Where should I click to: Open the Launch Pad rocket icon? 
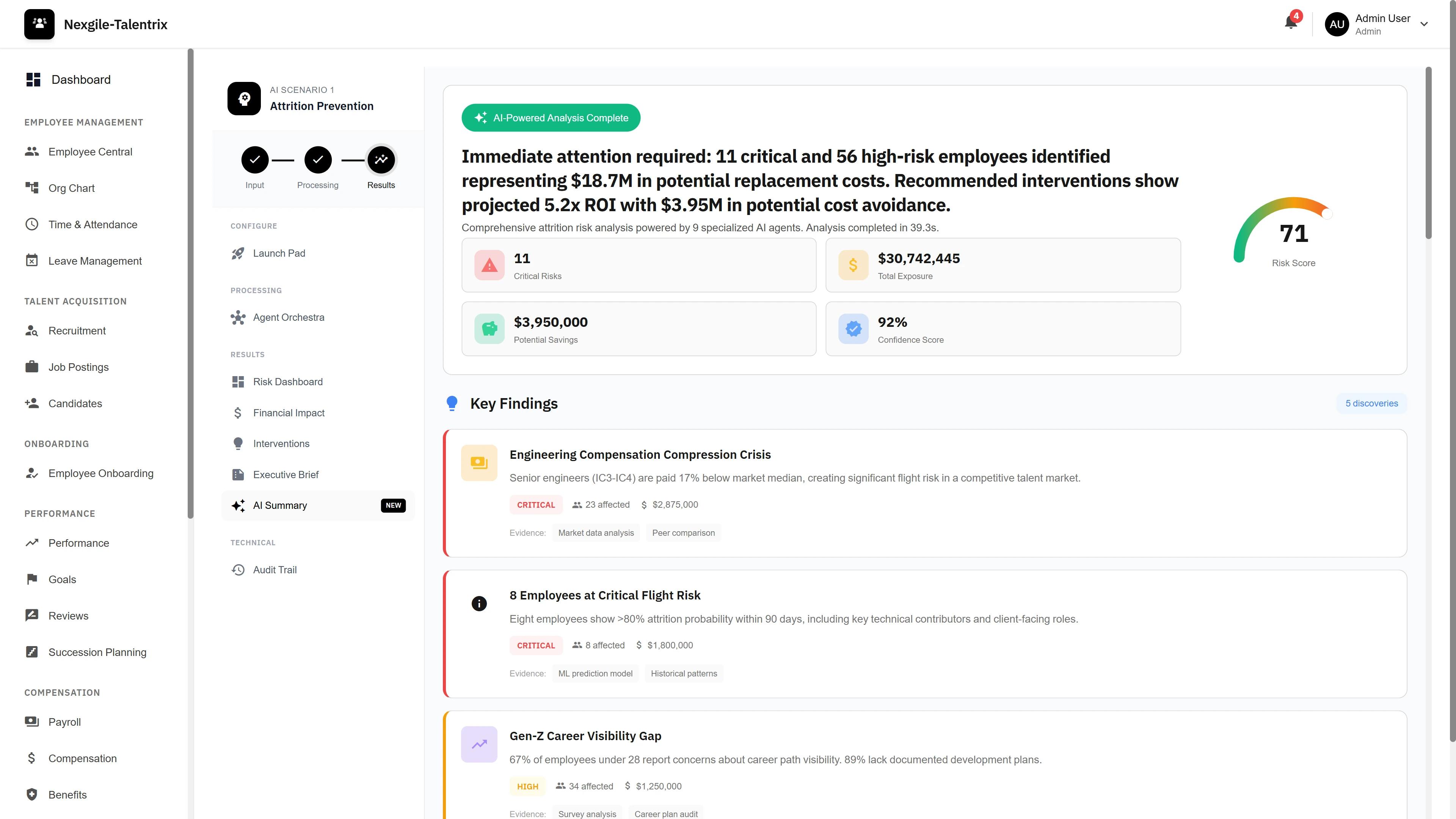click(x=238, y=253)
